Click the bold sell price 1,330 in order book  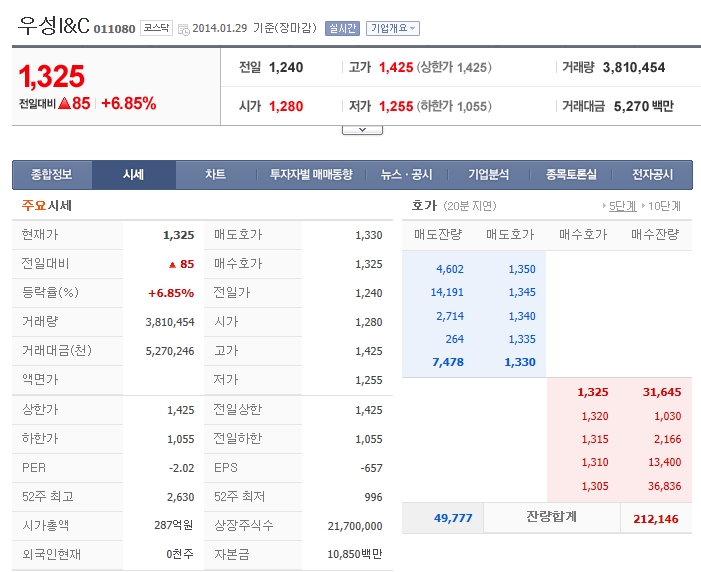(520, 362)
